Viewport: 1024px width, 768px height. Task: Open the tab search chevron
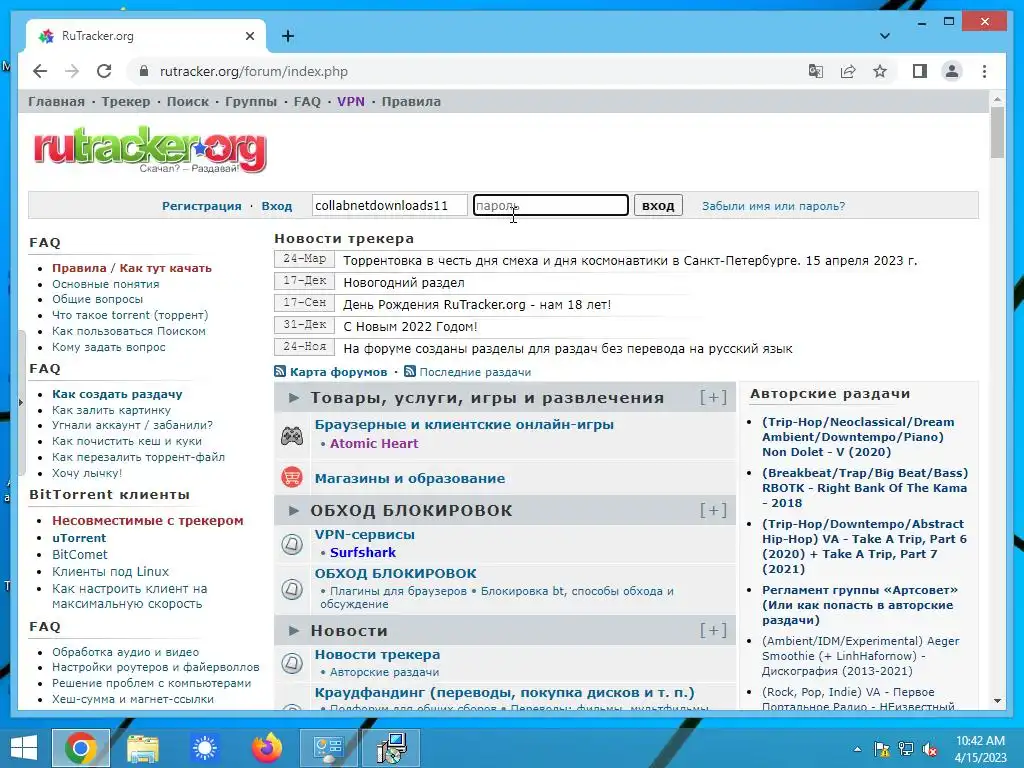point(885,36)
